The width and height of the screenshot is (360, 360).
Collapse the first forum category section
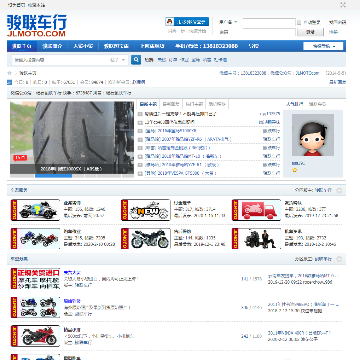[339, 190]
